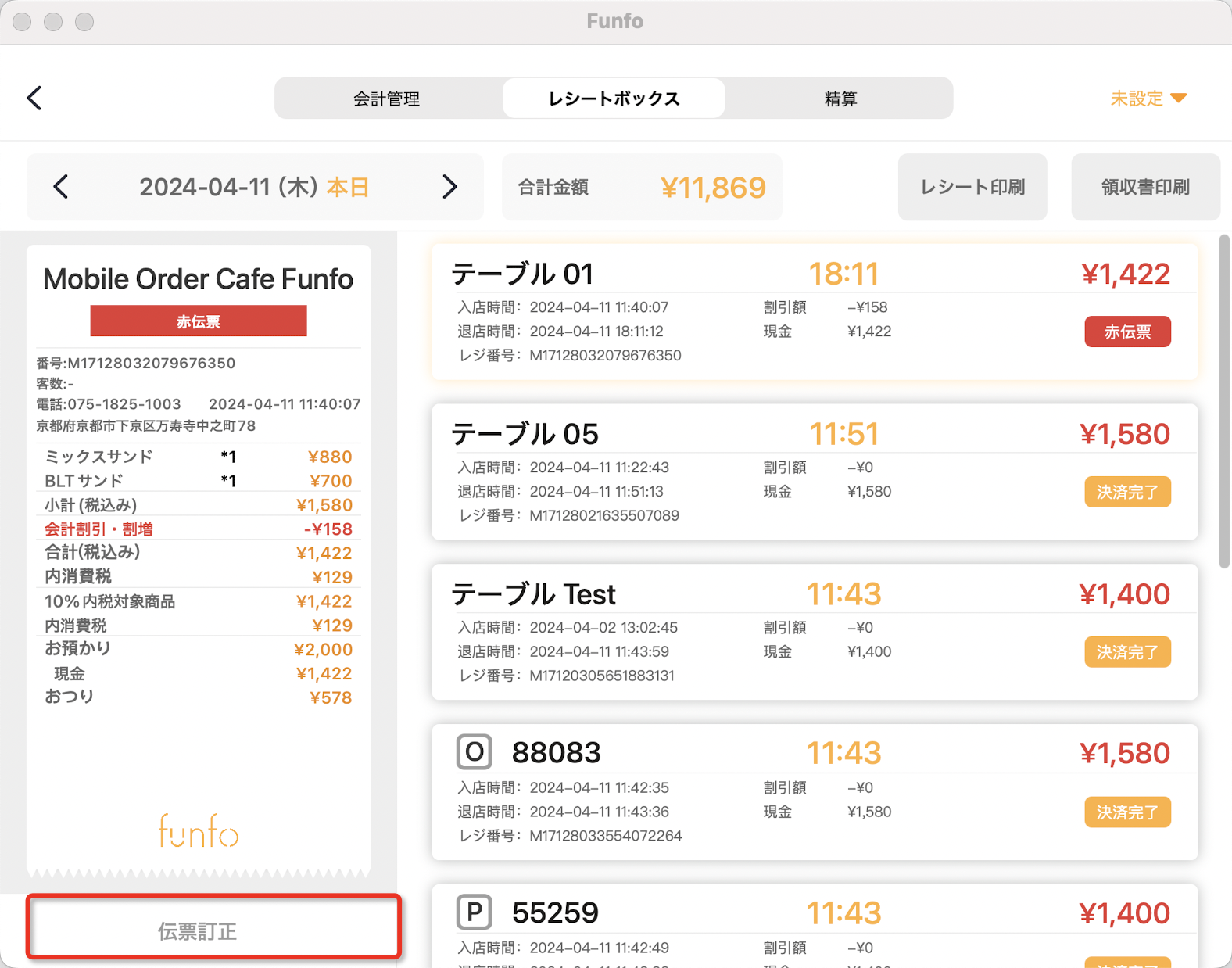The width and height of the screenshot is (1232, 968).
Task: Click 決済完了 on the テーブル 05 card
Action: point(1127,492)
